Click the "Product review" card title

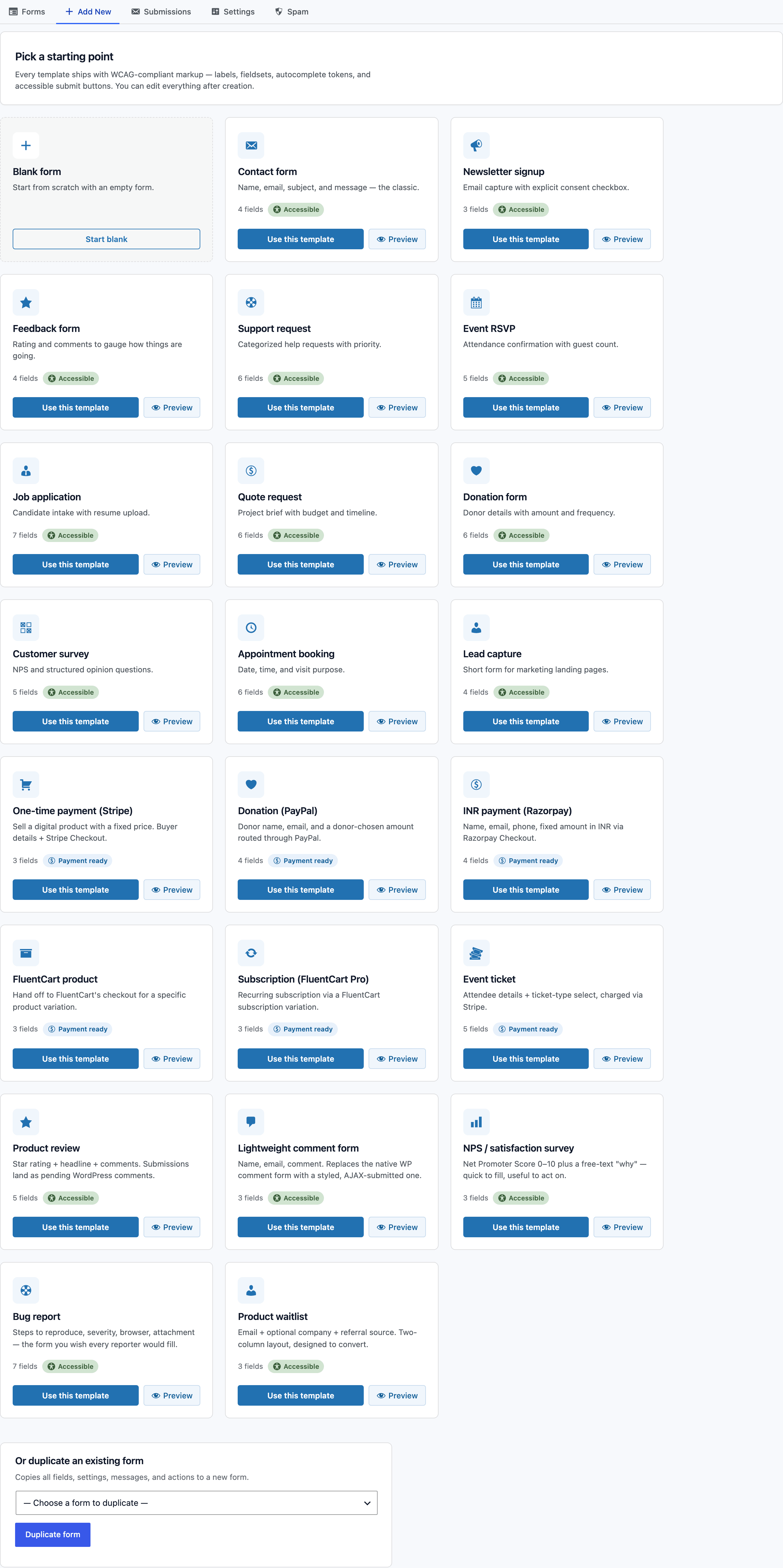point(46,1148)
